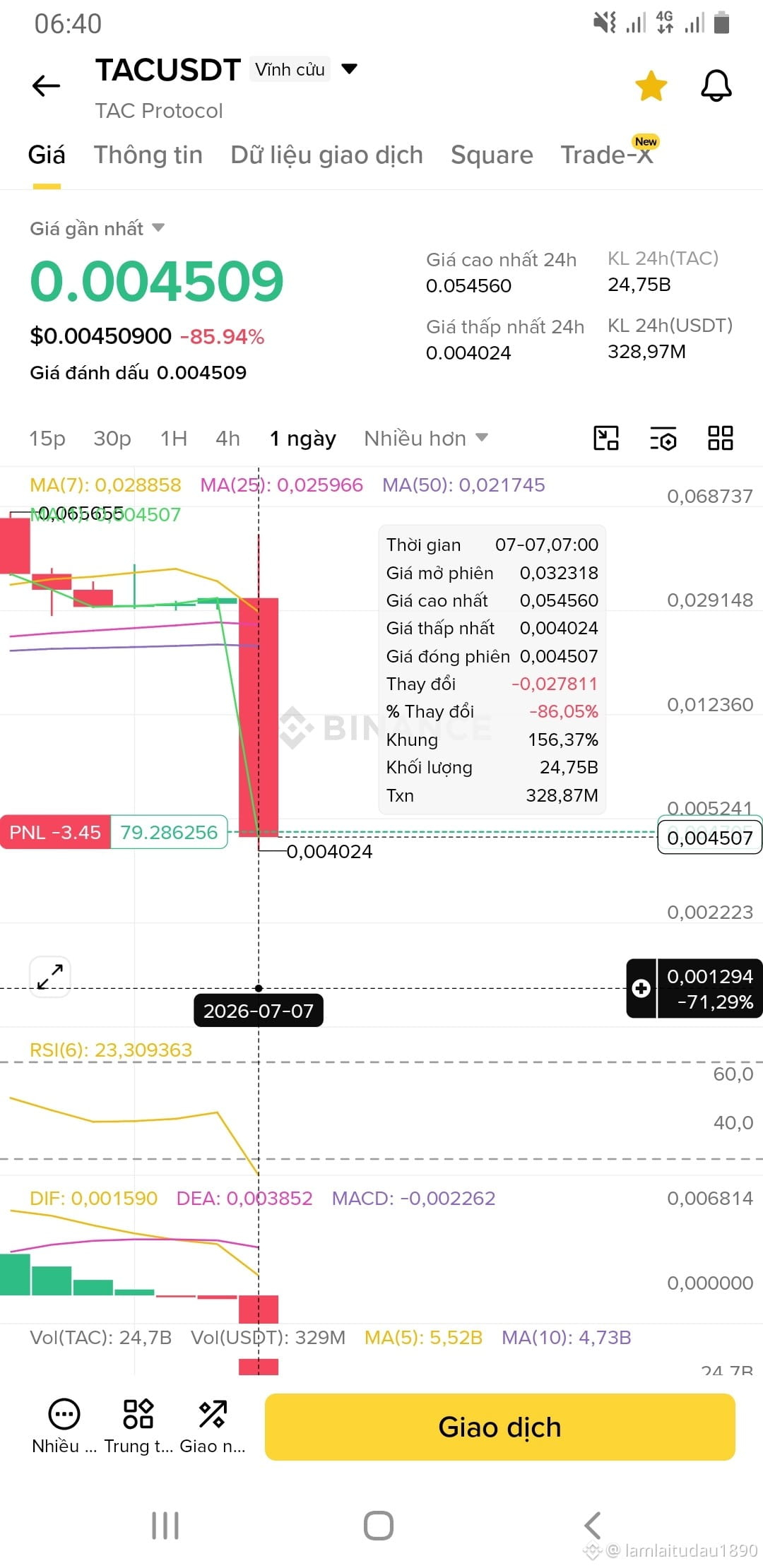
Task: Tap the battery status icon
Action: (721, 23)
